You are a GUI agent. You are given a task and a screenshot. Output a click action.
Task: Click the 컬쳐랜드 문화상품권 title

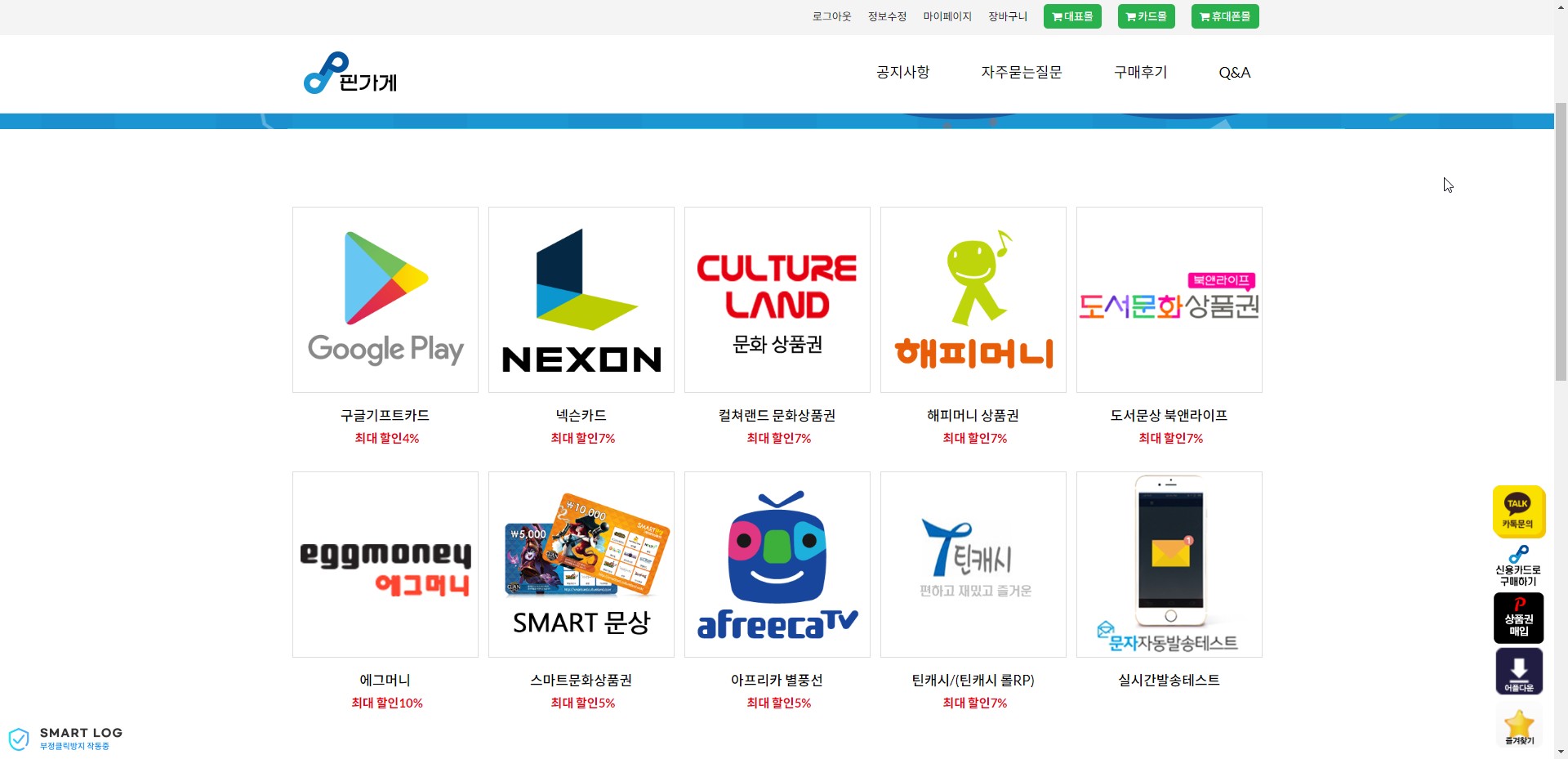point(777,415)
